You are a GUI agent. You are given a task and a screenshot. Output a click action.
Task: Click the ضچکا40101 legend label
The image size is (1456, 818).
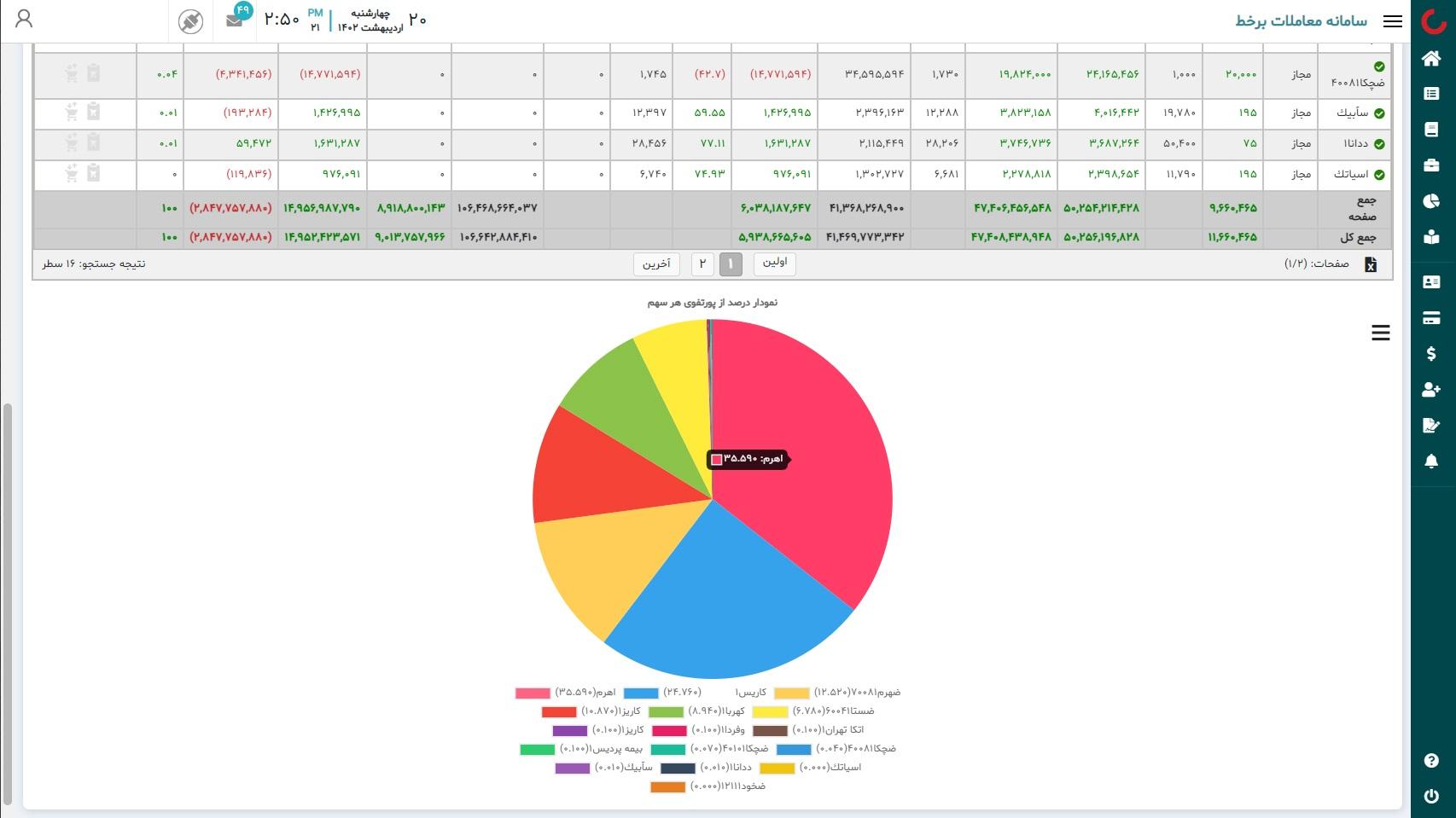[x=730, y=749]
